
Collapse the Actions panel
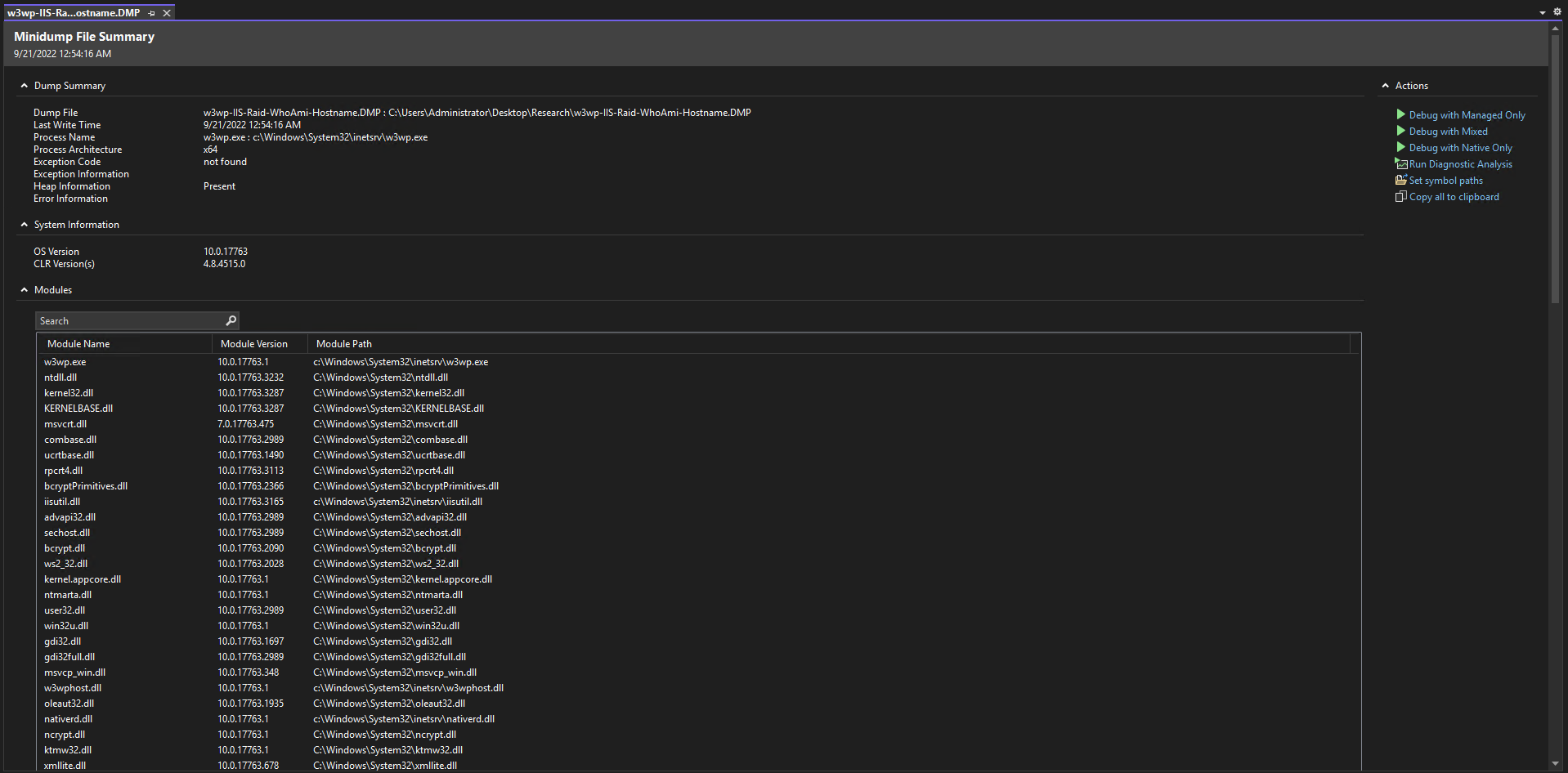pos(1385,86)
